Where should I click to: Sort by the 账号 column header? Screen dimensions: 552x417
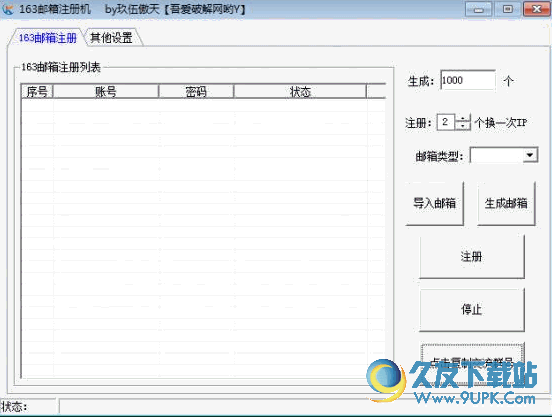(106, 91)
